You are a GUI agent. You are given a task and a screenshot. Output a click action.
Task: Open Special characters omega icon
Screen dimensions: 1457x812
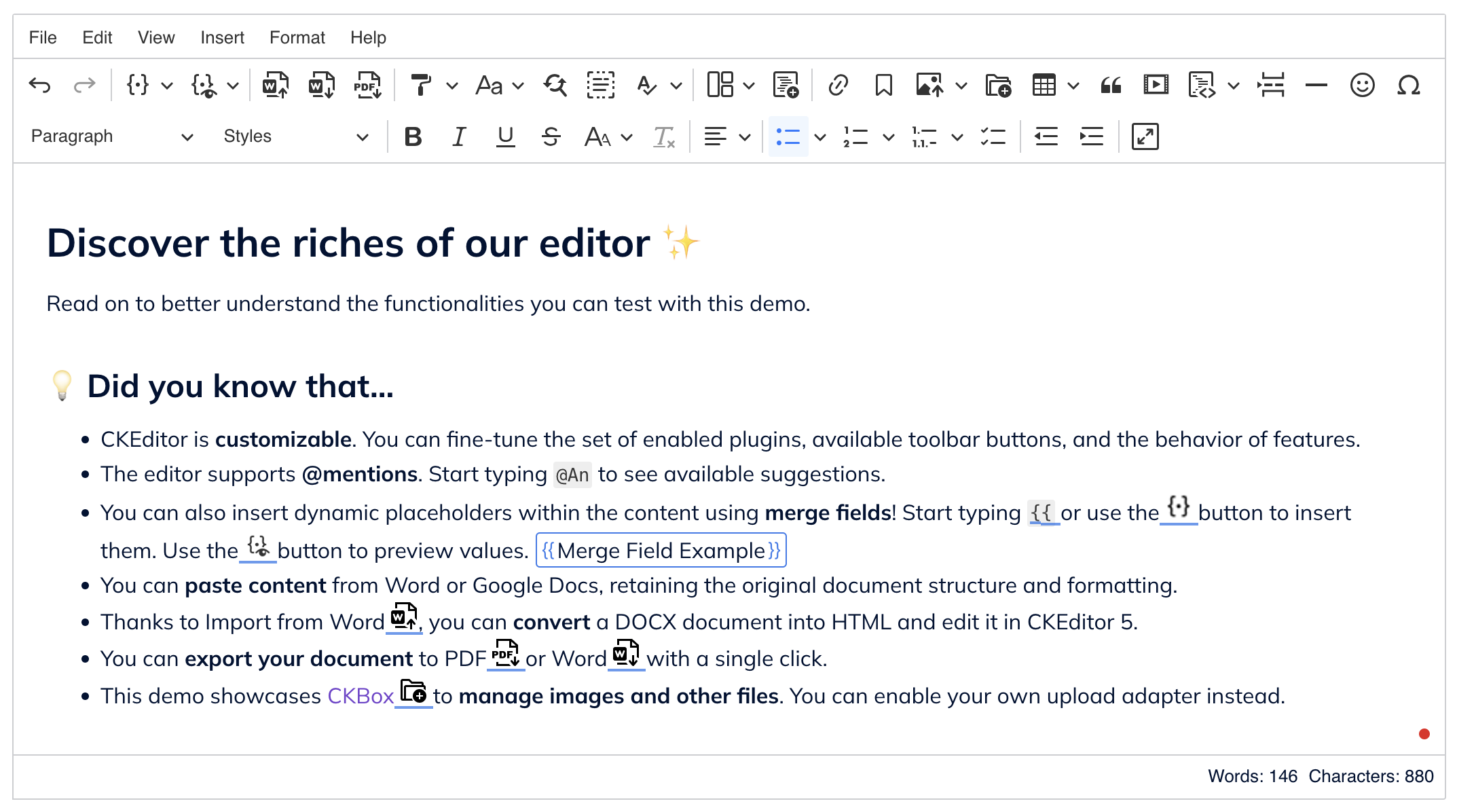1408,86
